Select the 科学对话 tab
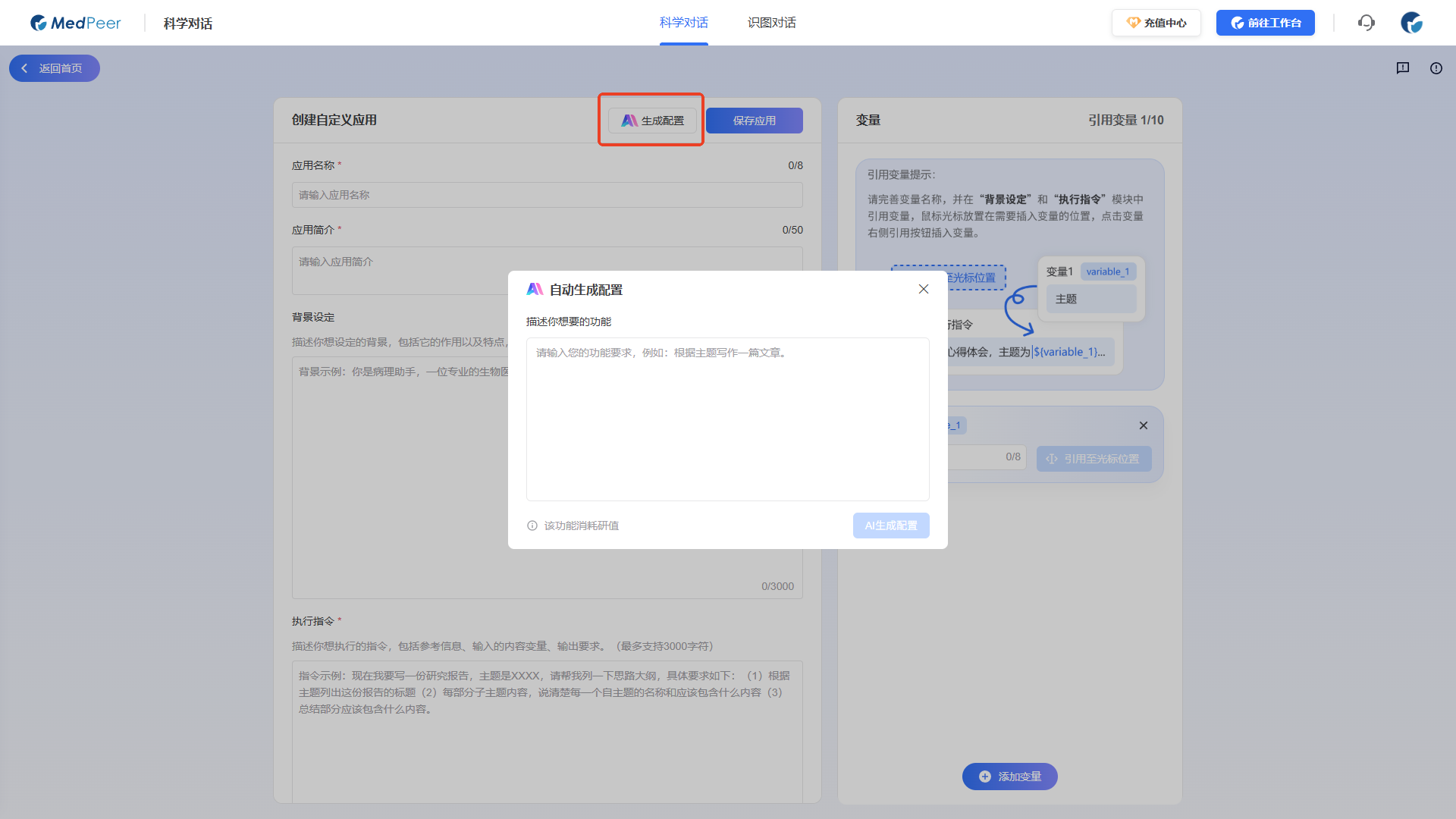The height and width of the screenshot is (819, 1456). pos(683,23)
